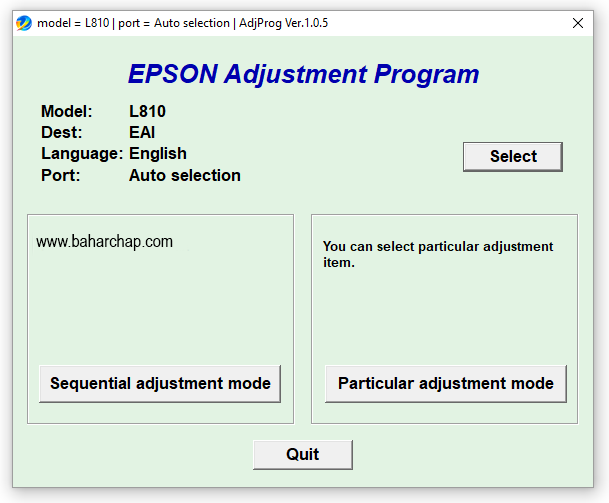Click the EAI destination value
609x503 pixels.
point(142,132)
